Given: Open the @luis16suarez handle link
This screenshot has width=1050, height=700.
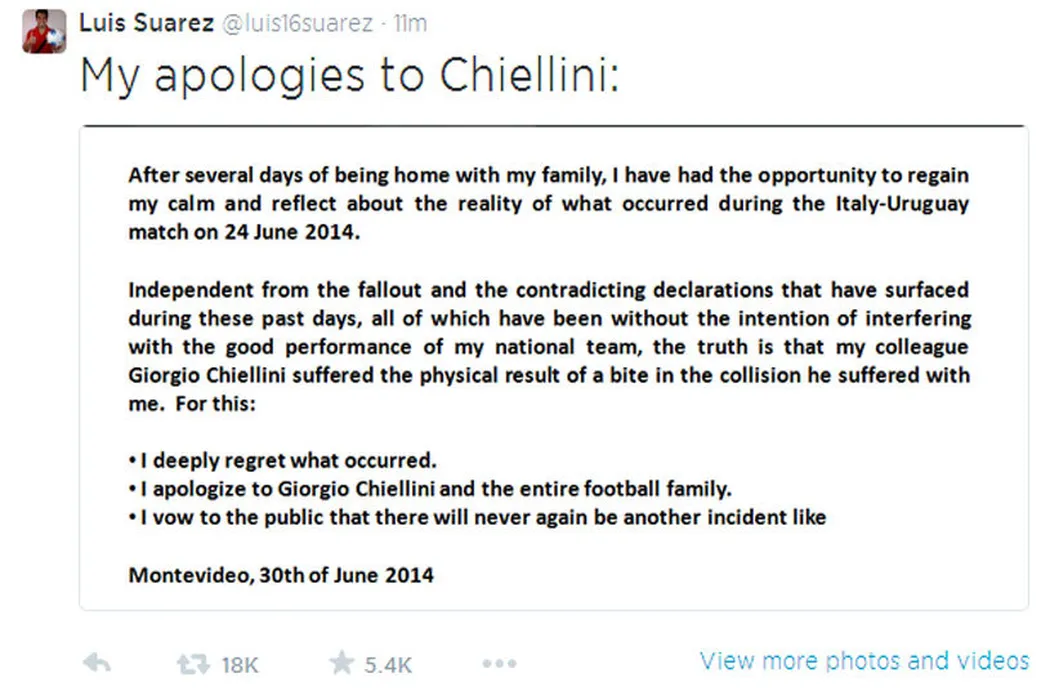Looking at the screenshot, I should 296,24.
